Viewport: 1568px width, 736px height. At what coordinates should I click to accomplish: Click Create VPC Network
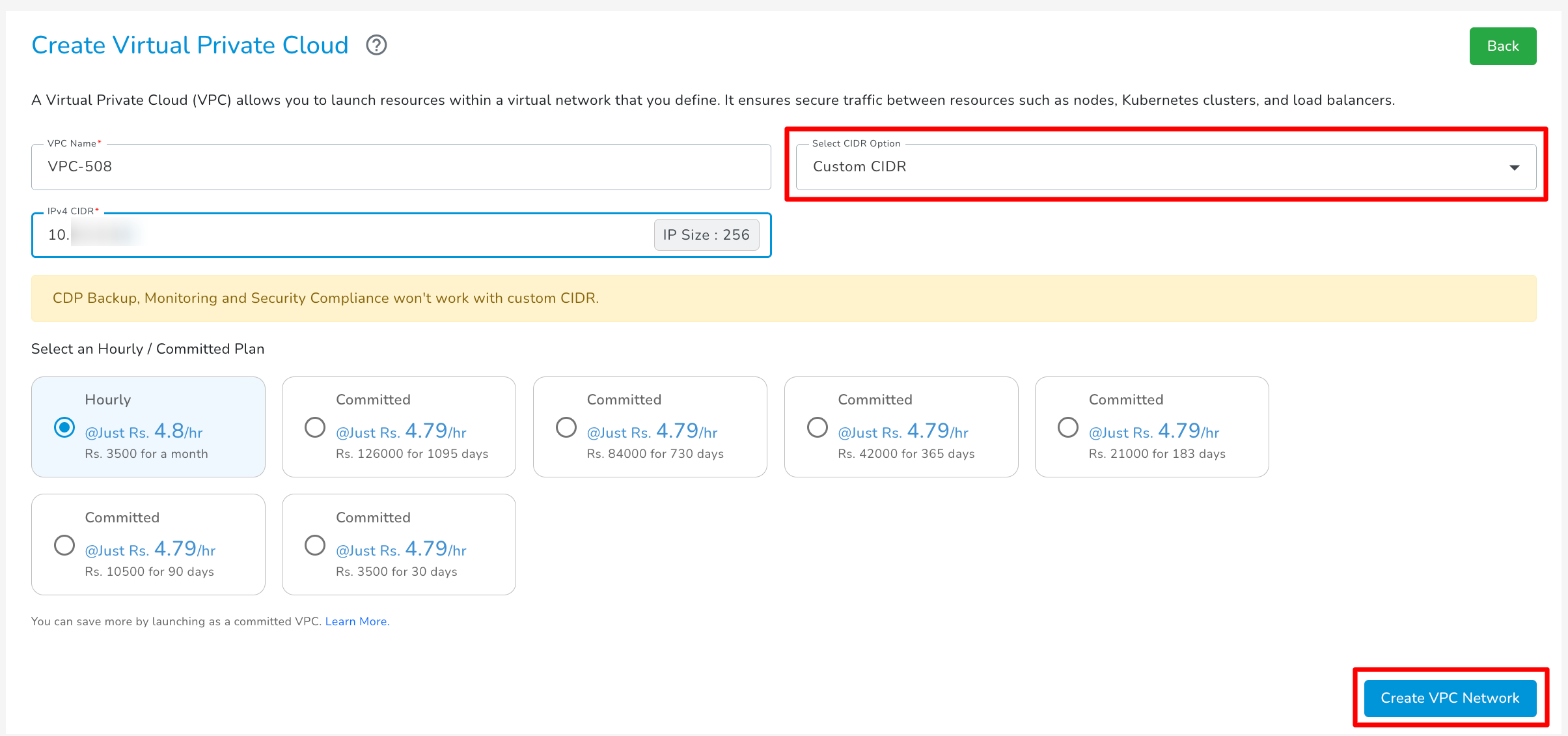click(1450, 698)
